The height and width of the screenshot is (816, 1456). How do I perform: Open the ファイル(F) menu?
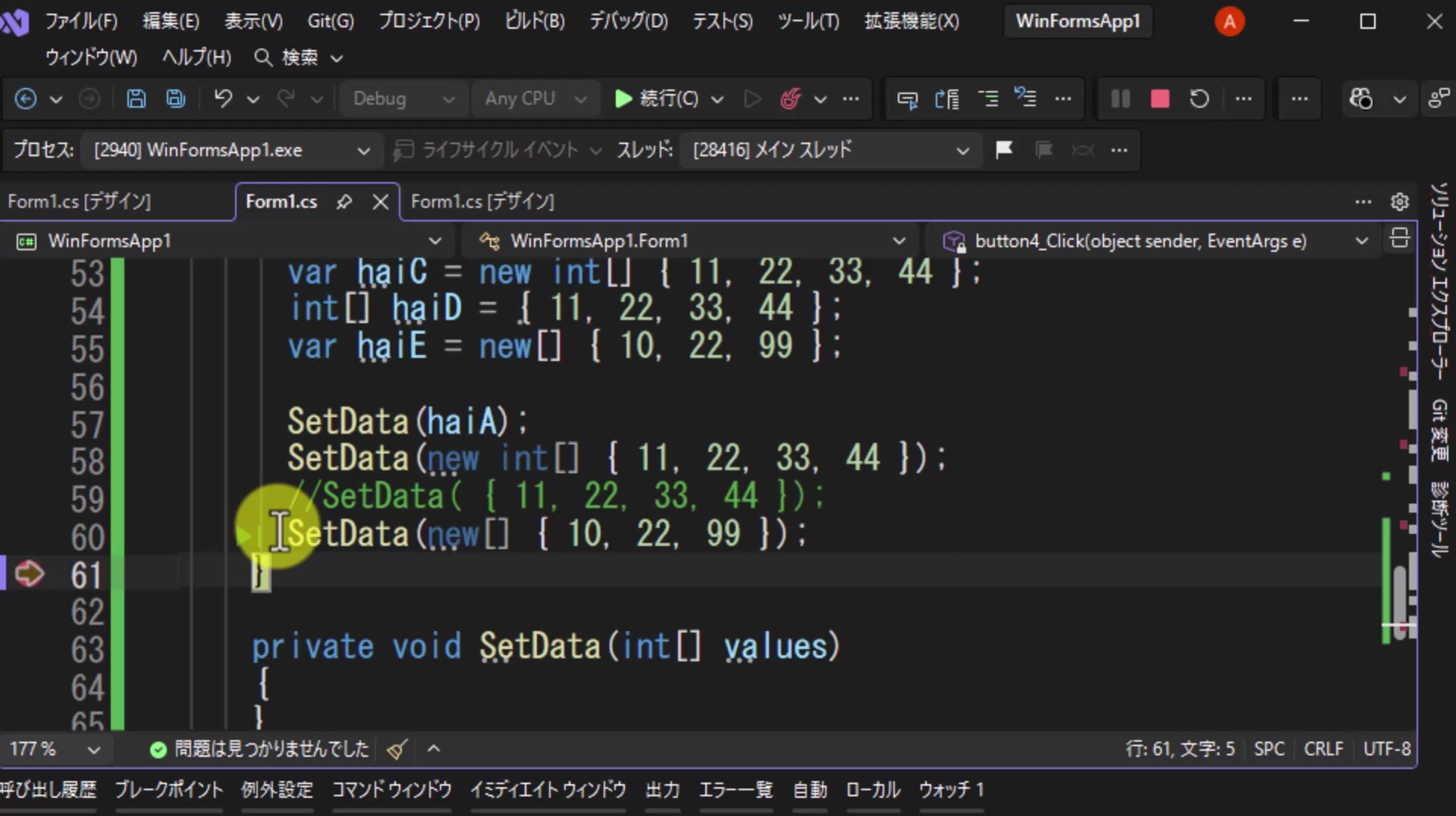81,21
